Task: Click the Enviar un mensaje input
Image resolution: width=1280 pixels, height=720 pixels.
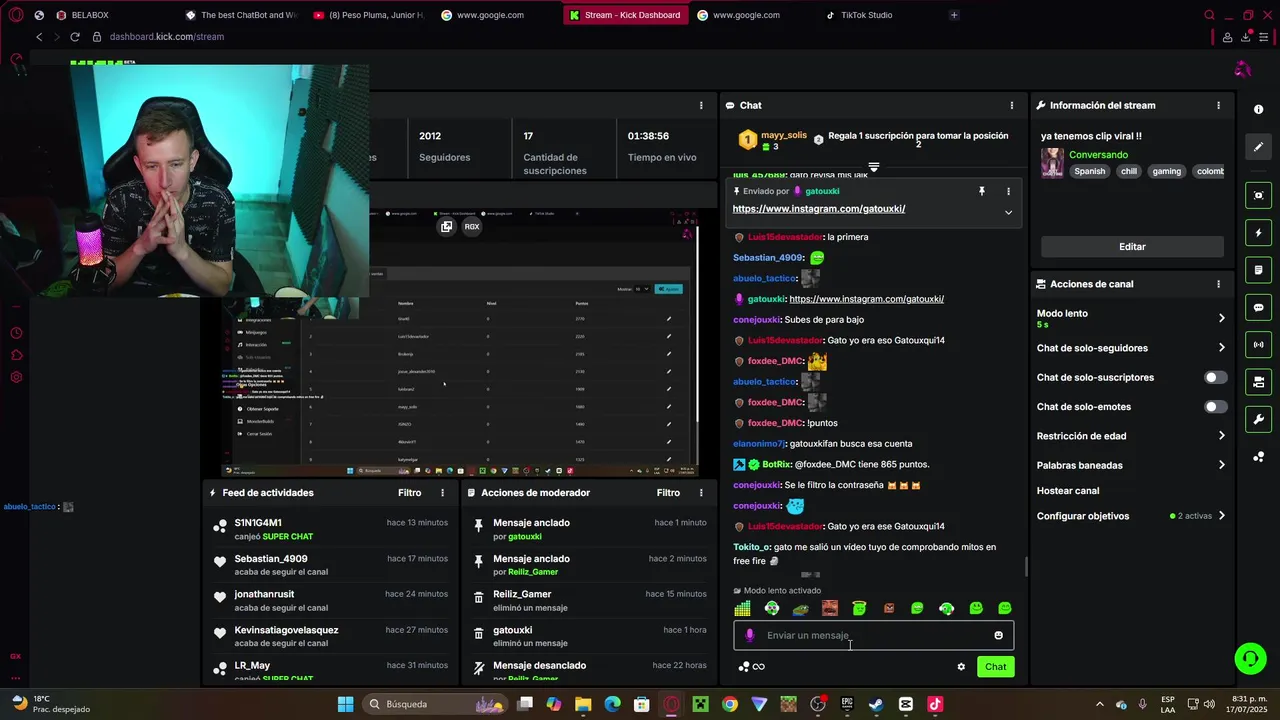Action: click(x=873, y=635)
